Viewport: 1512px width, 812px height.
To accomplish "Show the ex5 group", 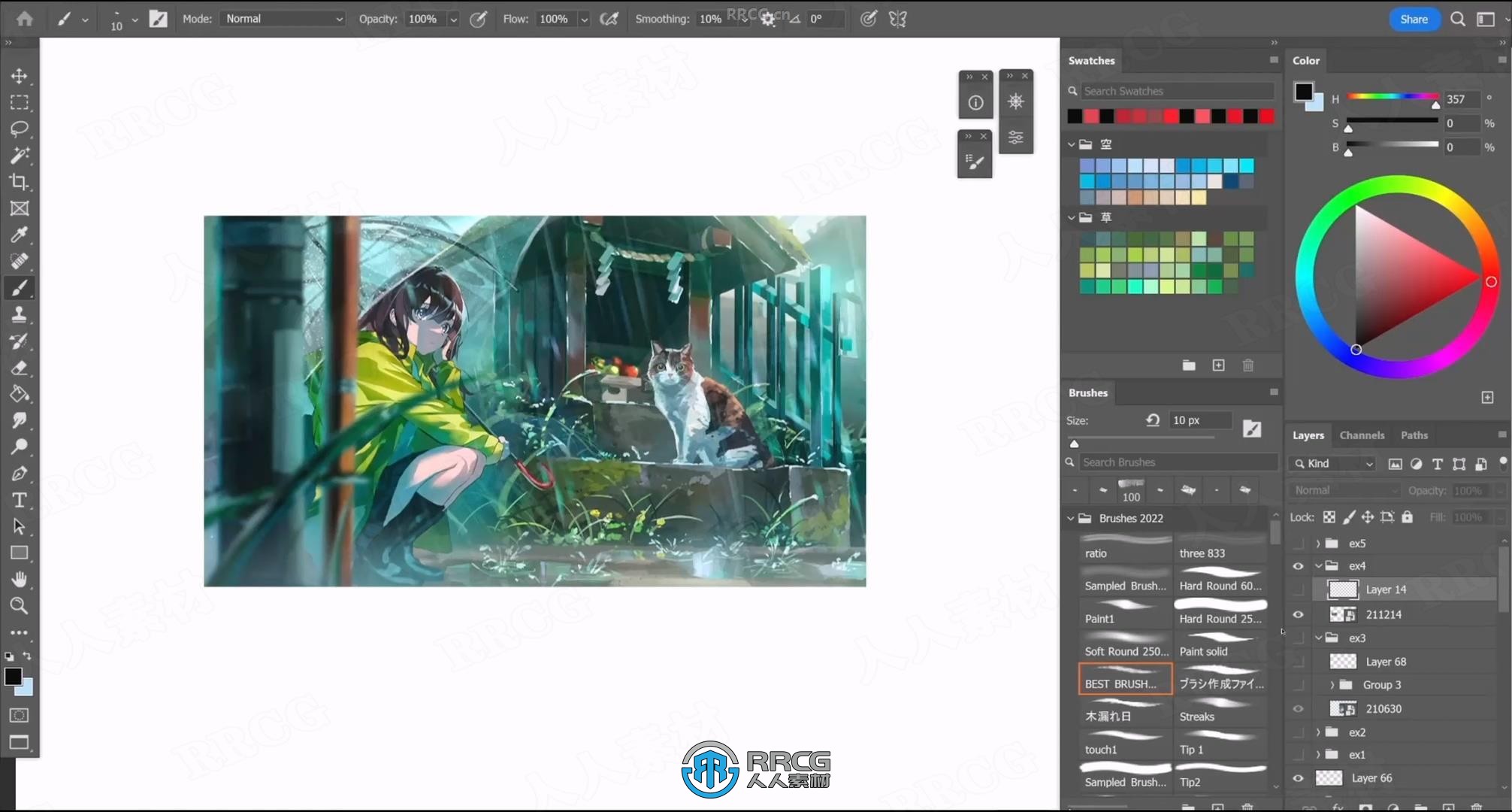I will coord(1298,543).
